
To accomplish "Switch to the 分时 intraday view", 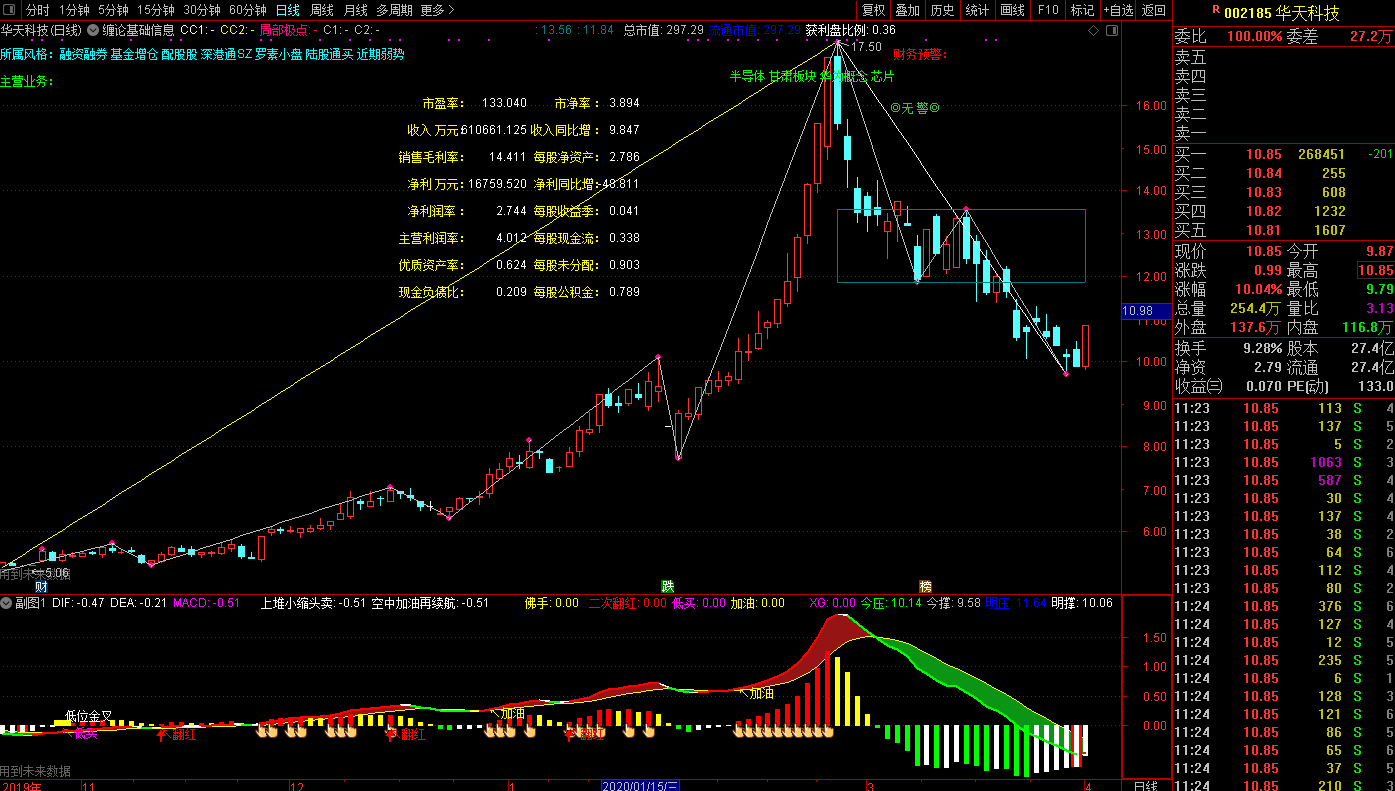I will coord(38,10).
